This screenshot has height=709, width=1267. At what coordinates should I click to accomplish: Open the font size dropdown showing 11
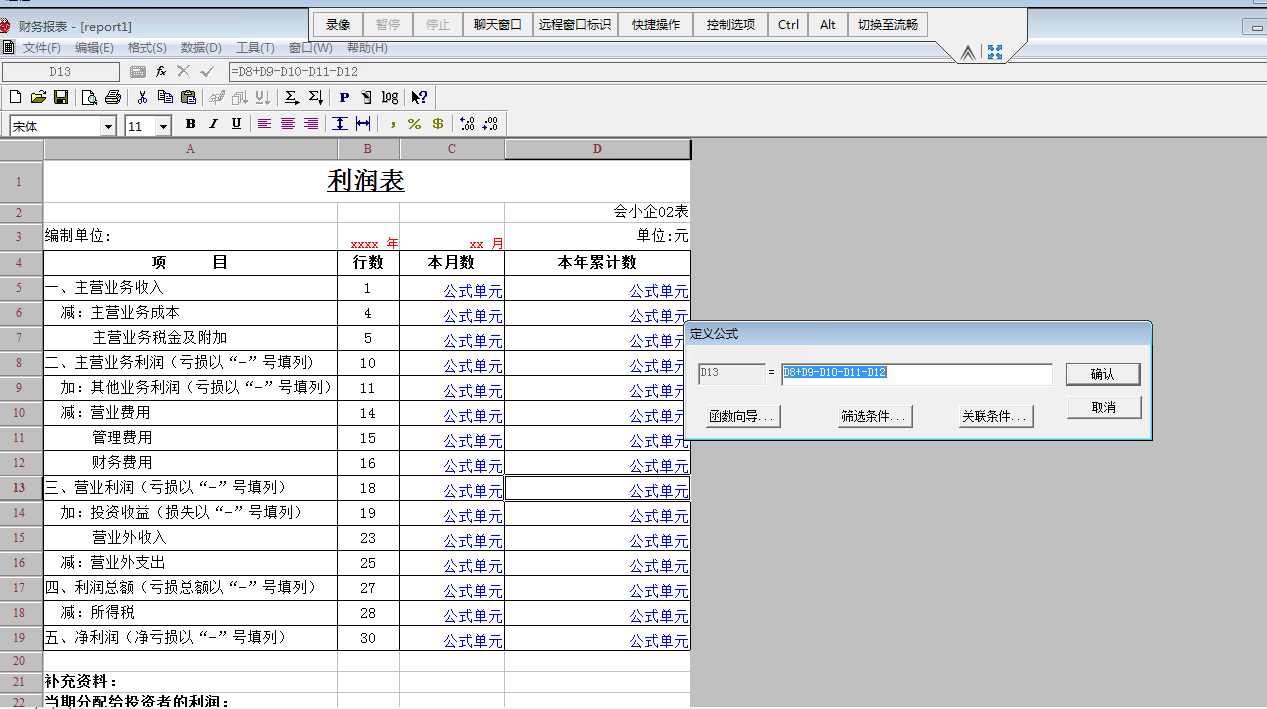(163, 126)
